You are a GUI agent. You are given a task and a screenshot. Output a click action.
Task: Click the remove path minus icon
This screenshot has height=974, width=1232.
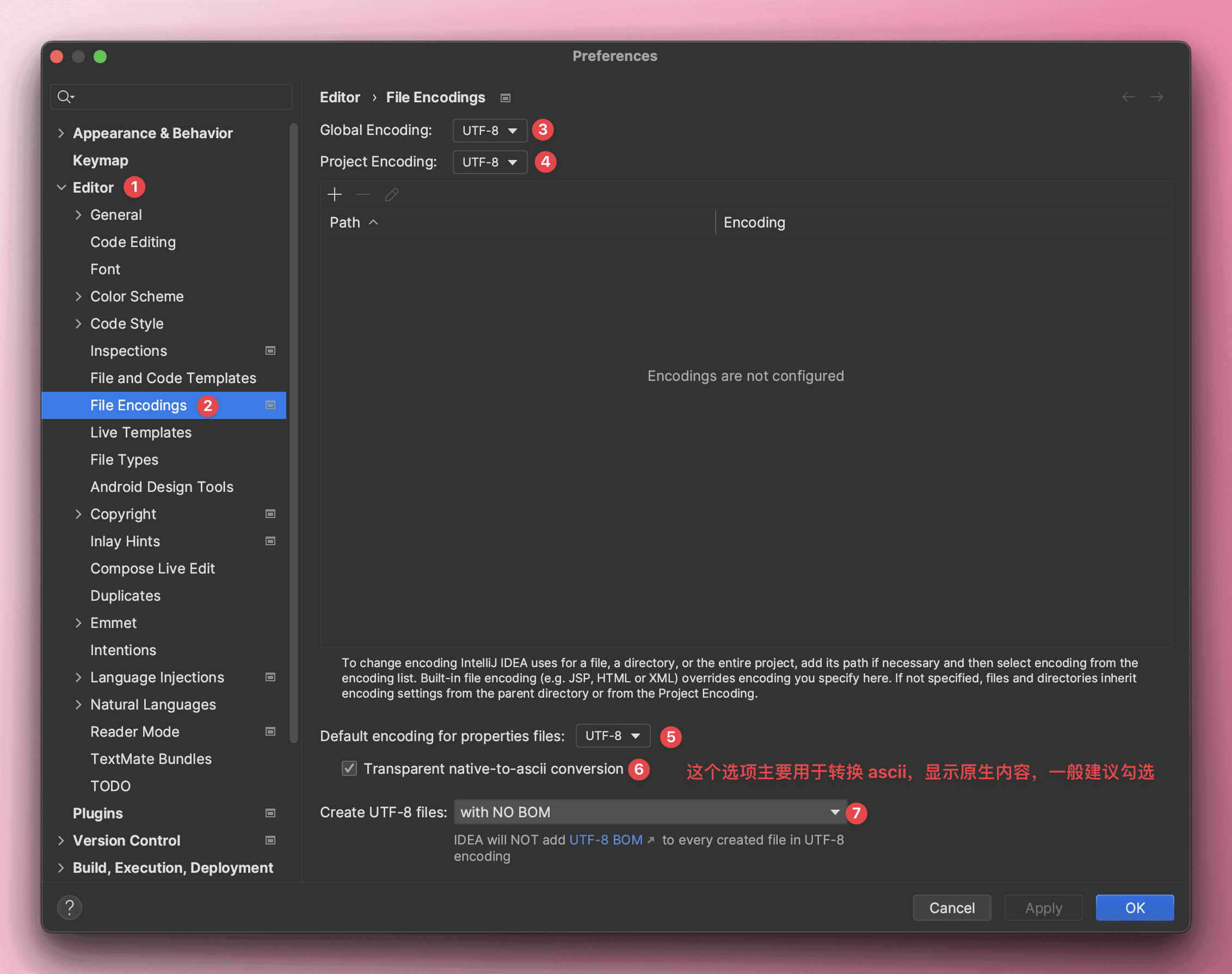coord(363,194)
